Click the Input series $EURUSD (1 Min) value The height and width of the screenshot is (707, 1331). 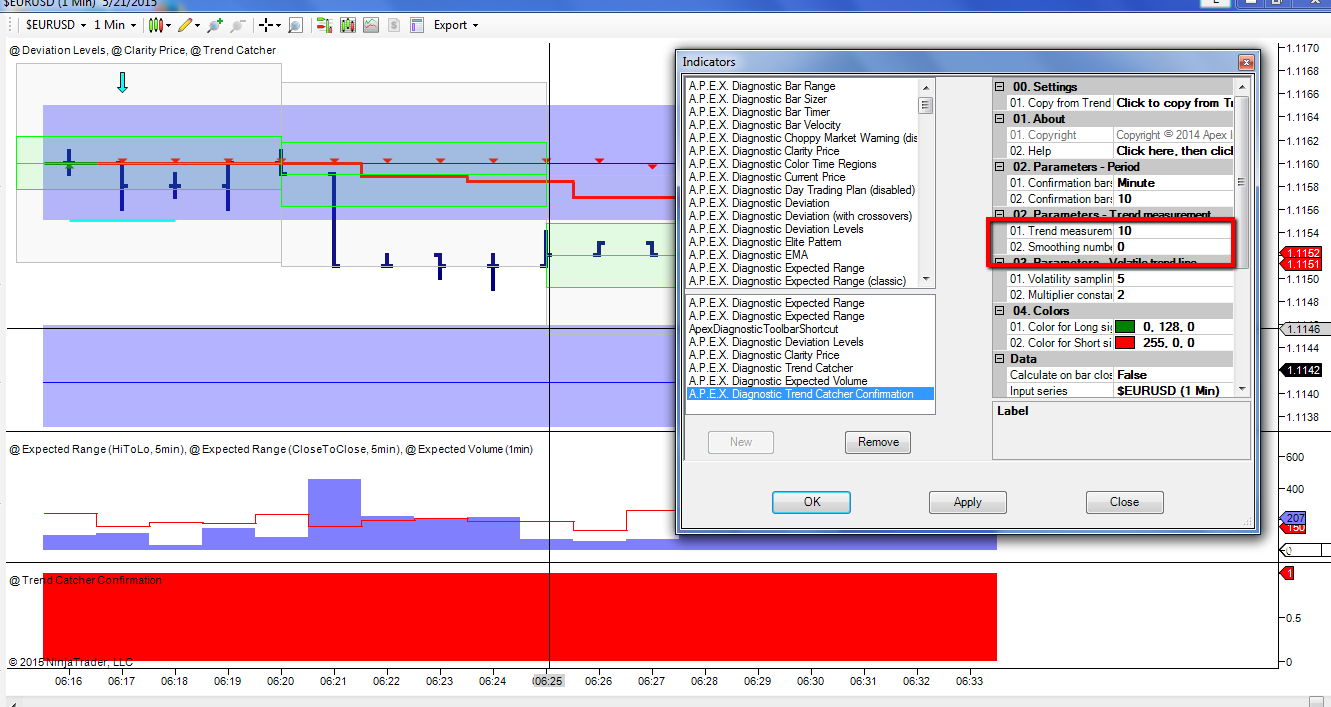pos(1174,391)
